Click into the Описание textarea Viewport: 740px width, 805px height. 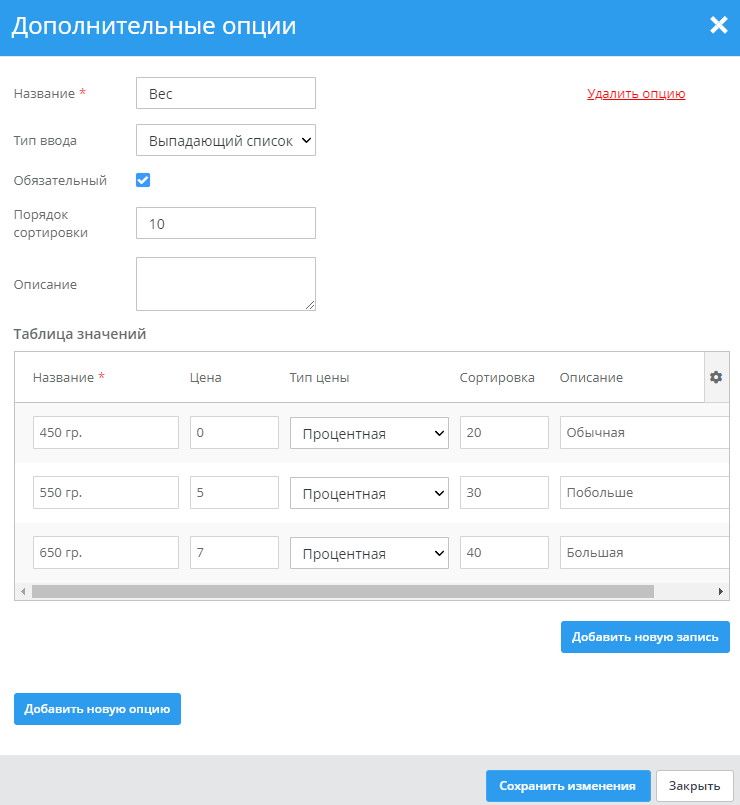pyautogui.click(x=226, y=284)
